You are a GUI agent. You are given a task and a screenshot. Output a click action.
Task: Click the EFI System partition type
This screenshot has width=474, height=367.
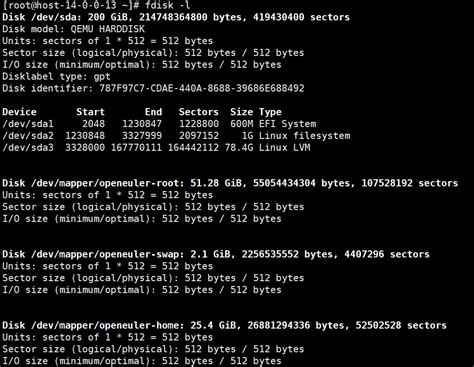[288, 124]
